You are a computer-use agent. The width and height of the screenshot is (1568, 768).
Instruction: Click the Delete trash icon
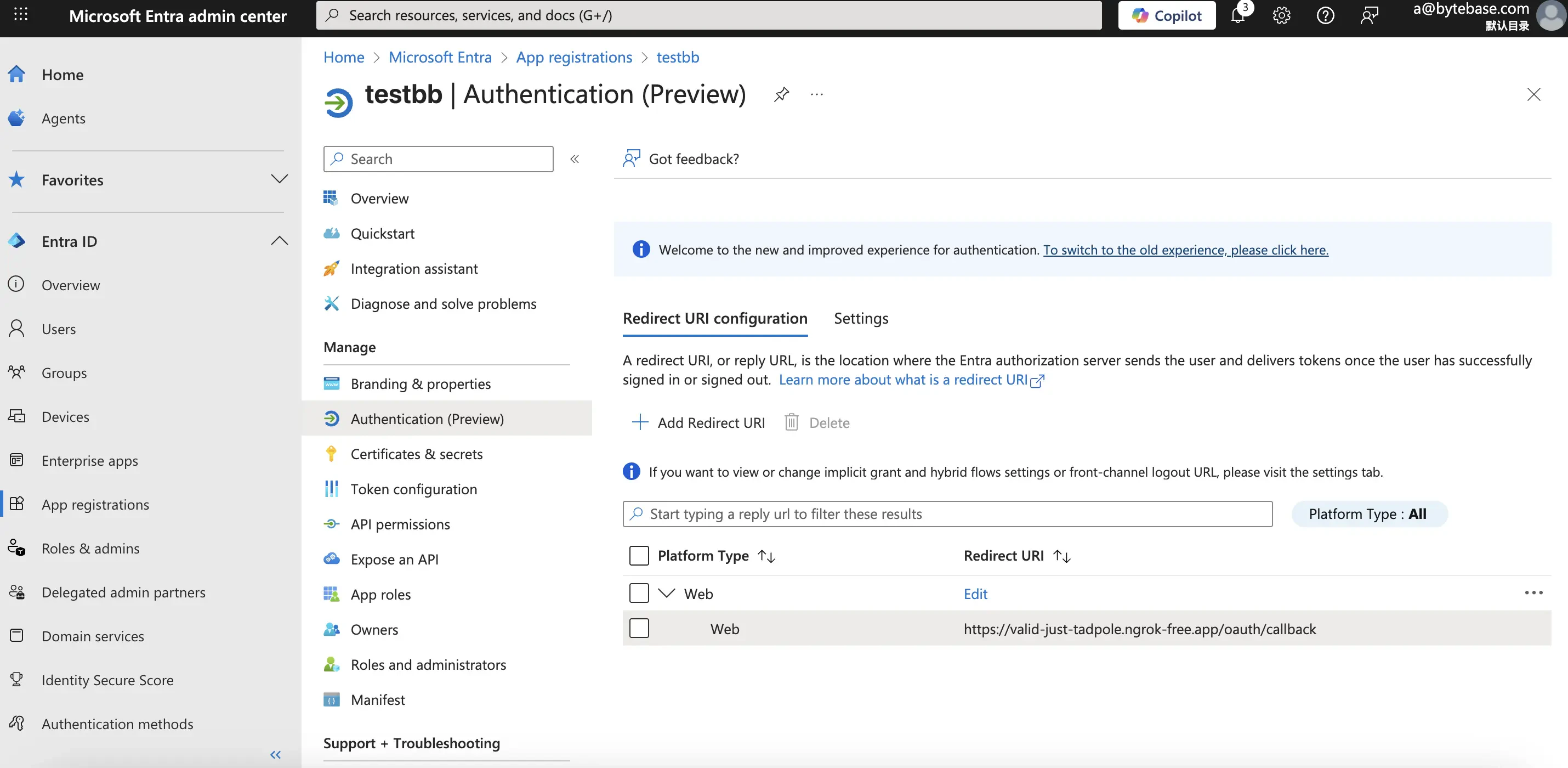tap(791, 422)
